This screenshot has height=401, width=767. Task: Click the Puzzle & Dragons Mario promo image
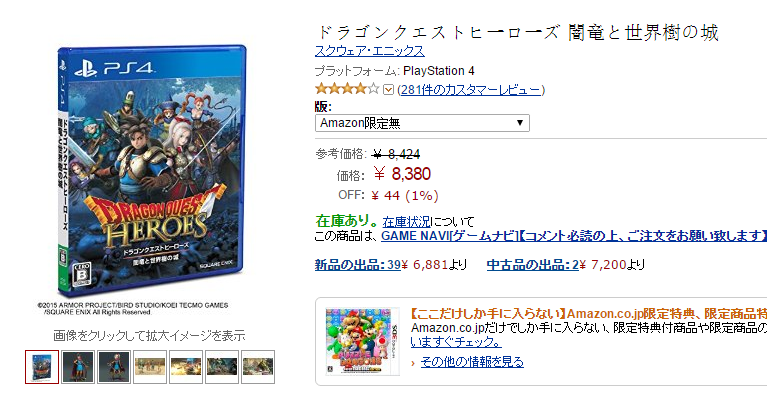pyautogui.click(x=362, y=342)
